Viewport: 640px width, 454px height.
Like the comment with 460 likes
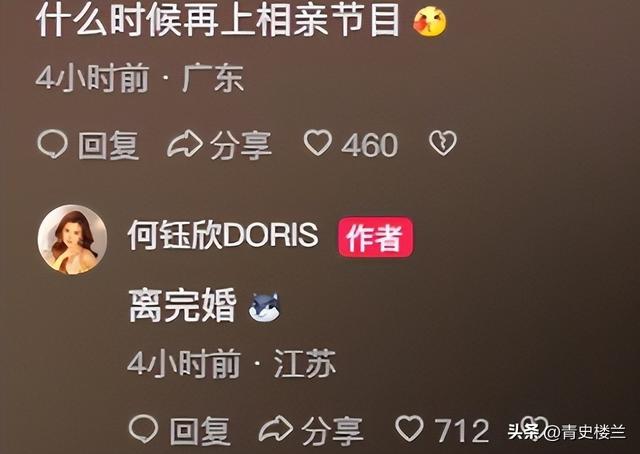coord(318,143)
